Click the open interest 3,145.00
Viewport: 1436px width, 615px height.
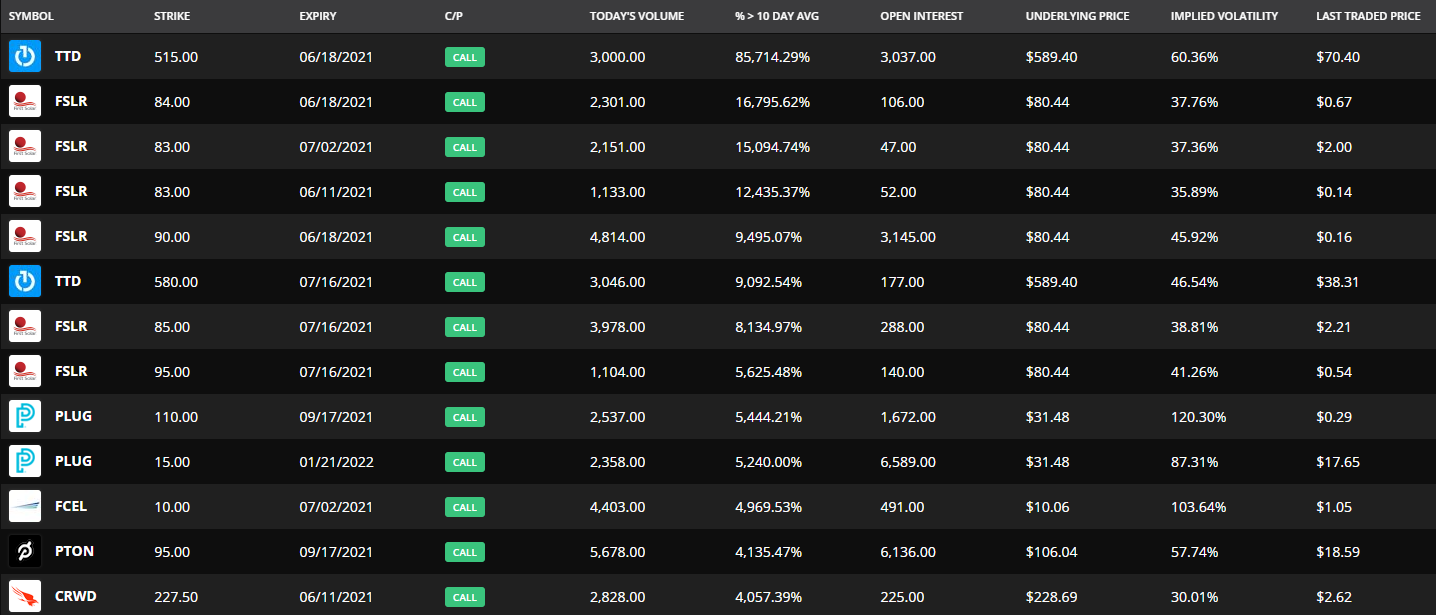[x=908, y=237]
